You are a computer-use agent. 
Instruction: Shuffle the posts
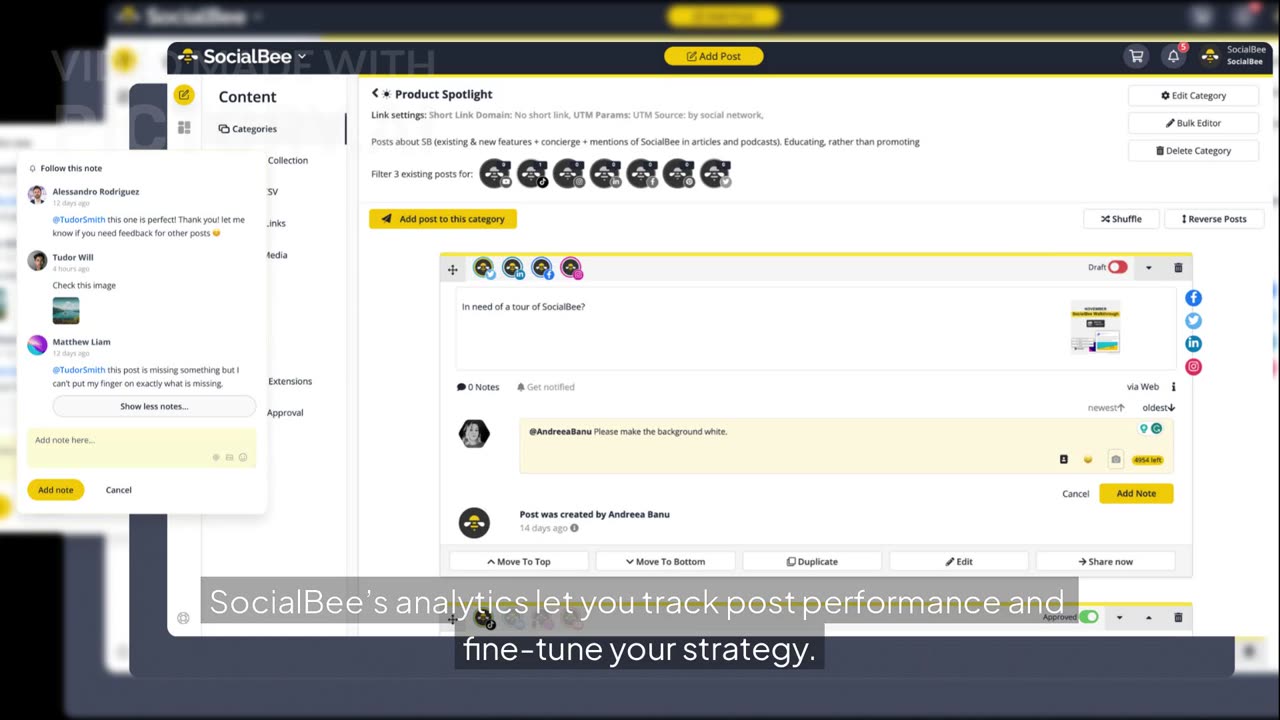pyautogui.click(x=1121, y=219)
